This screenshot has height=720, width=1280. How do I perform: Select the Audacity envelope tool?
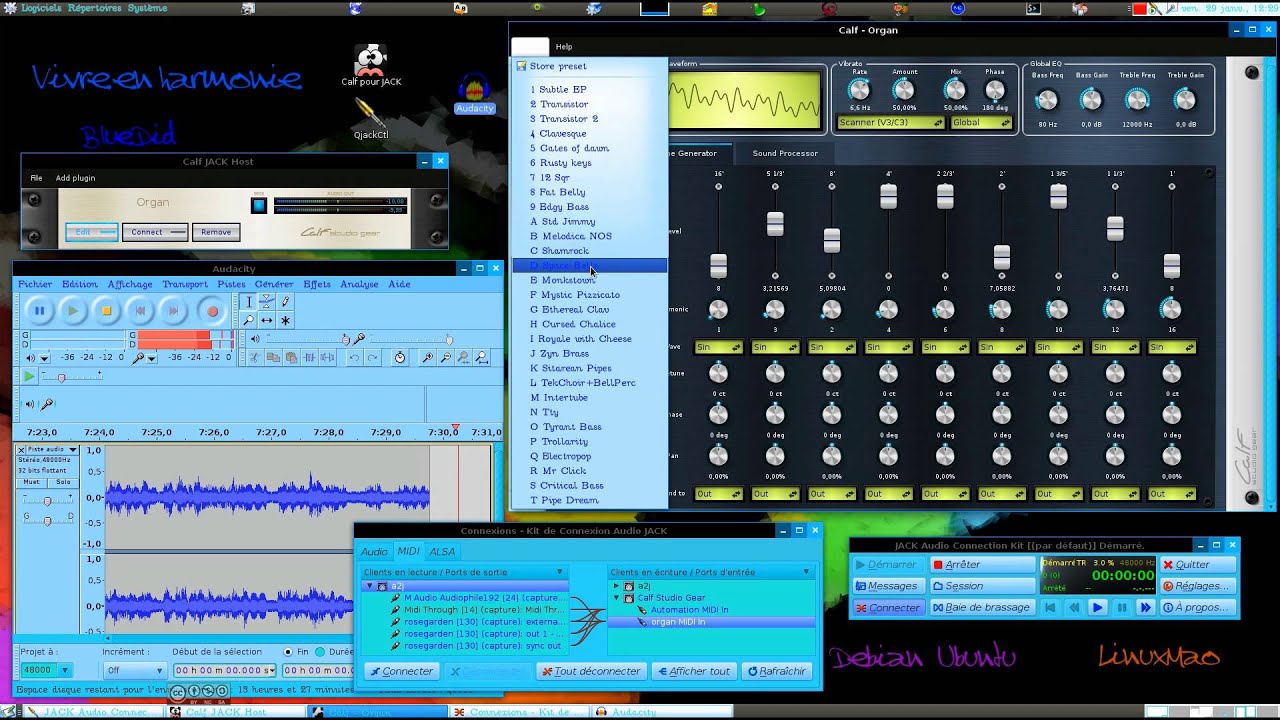tap(267, 302)
